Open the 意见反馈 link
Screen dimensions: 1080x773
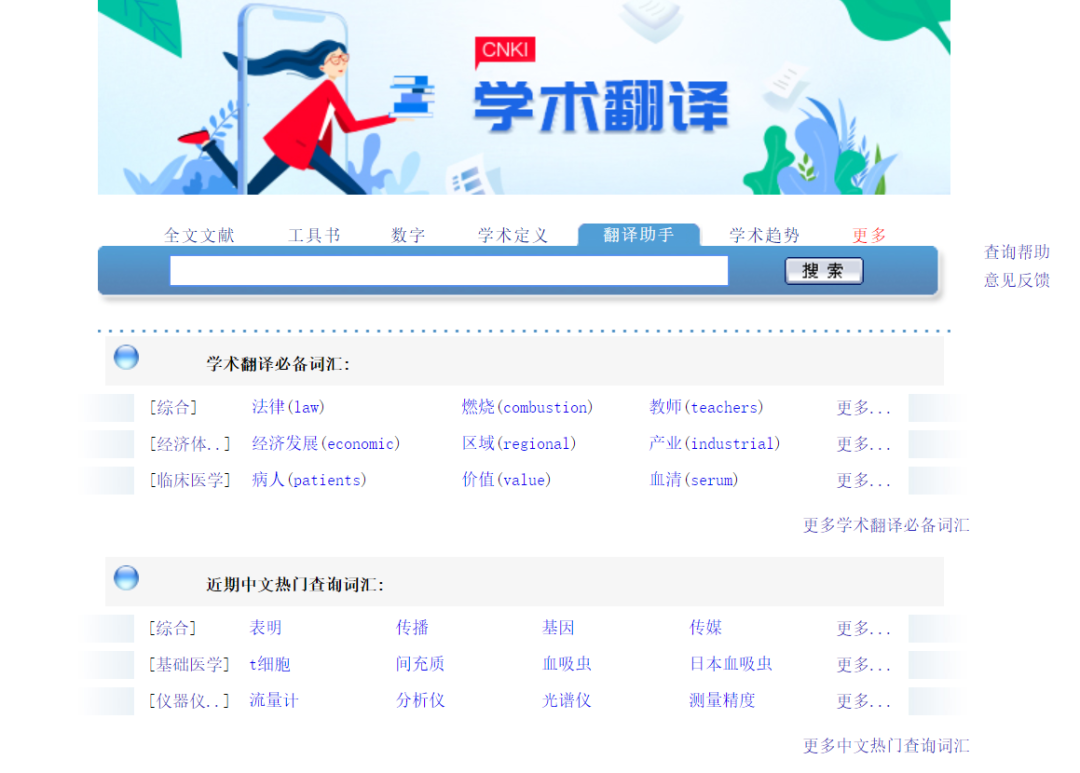click(1017, 280)
